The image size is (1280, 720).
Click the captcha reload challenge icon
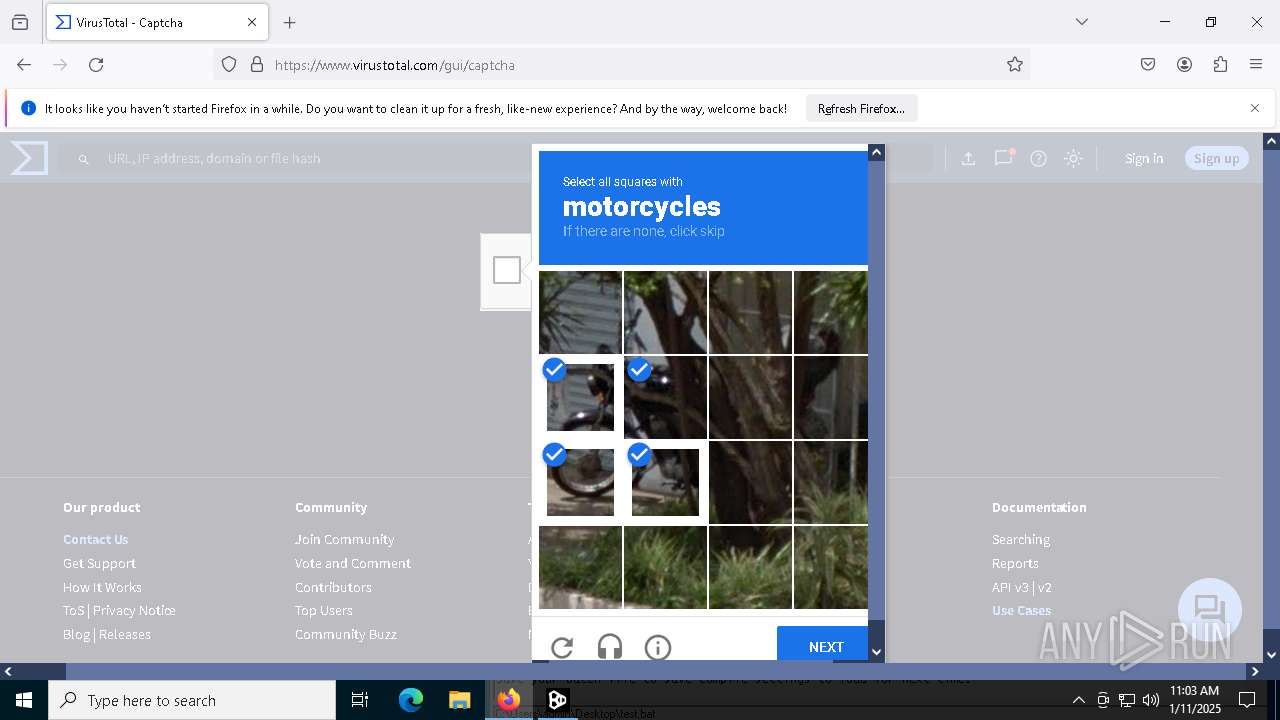562,647
